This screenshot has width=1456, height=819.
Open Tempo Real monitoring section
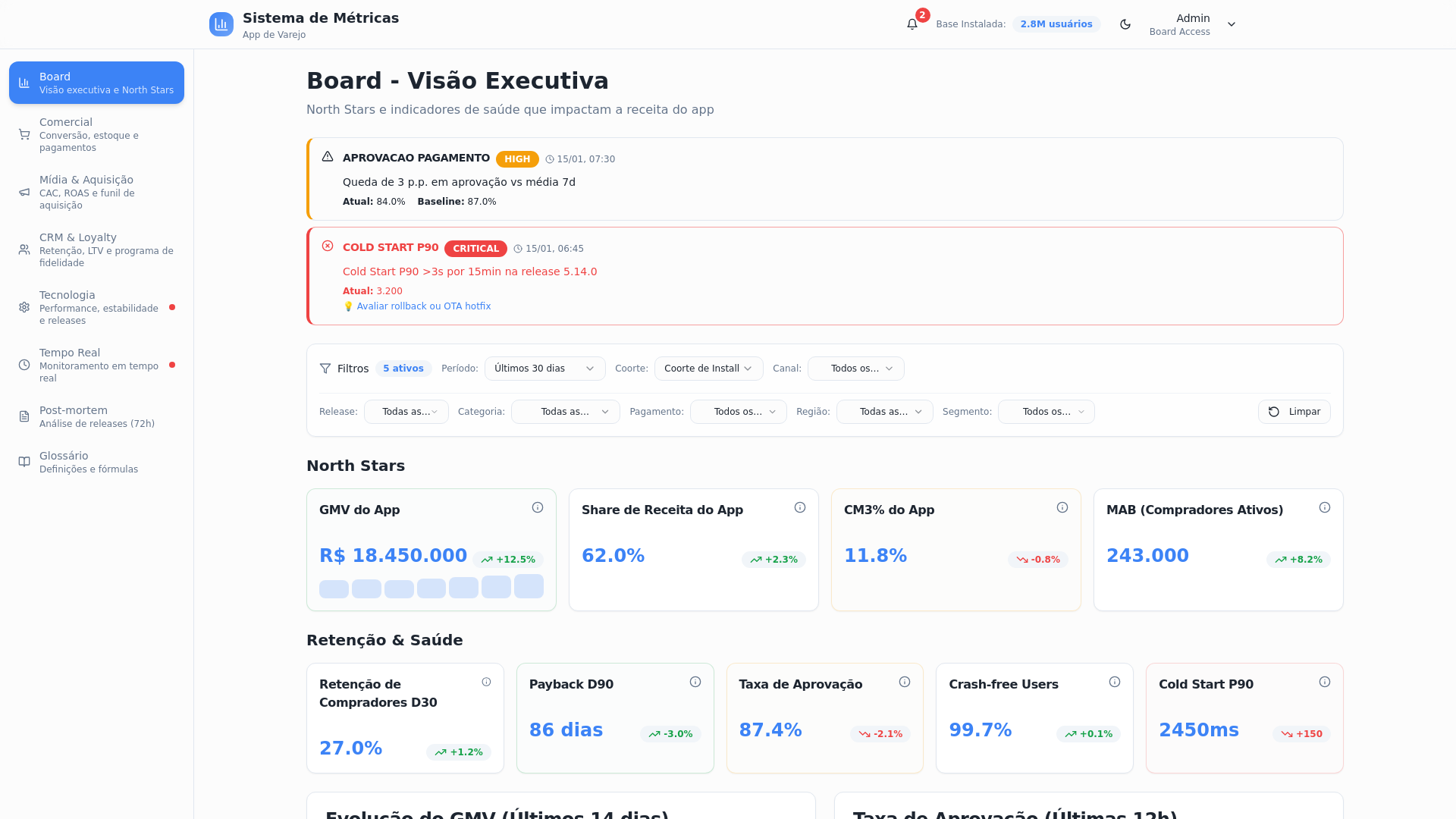96,365
